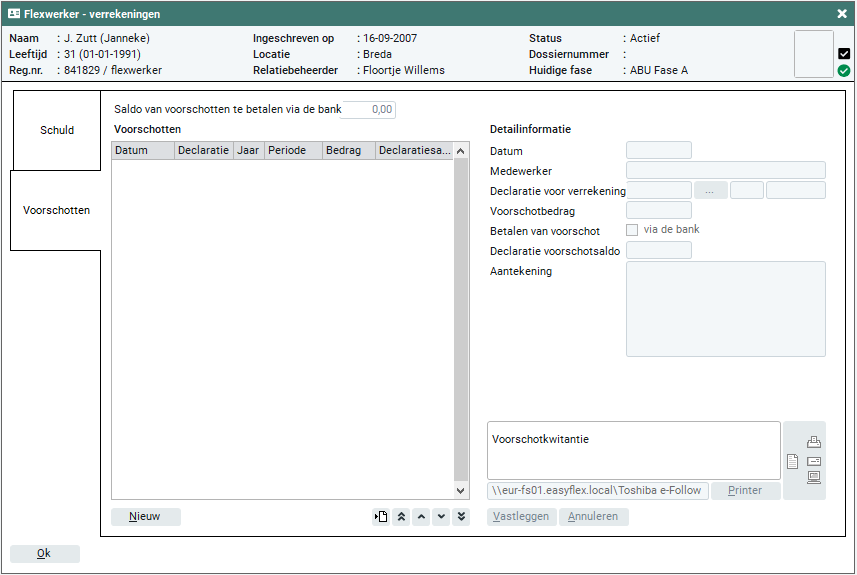Click the Voorschotten list scroll-up arrow
857x575 pixels.
[x=461, y=151]
